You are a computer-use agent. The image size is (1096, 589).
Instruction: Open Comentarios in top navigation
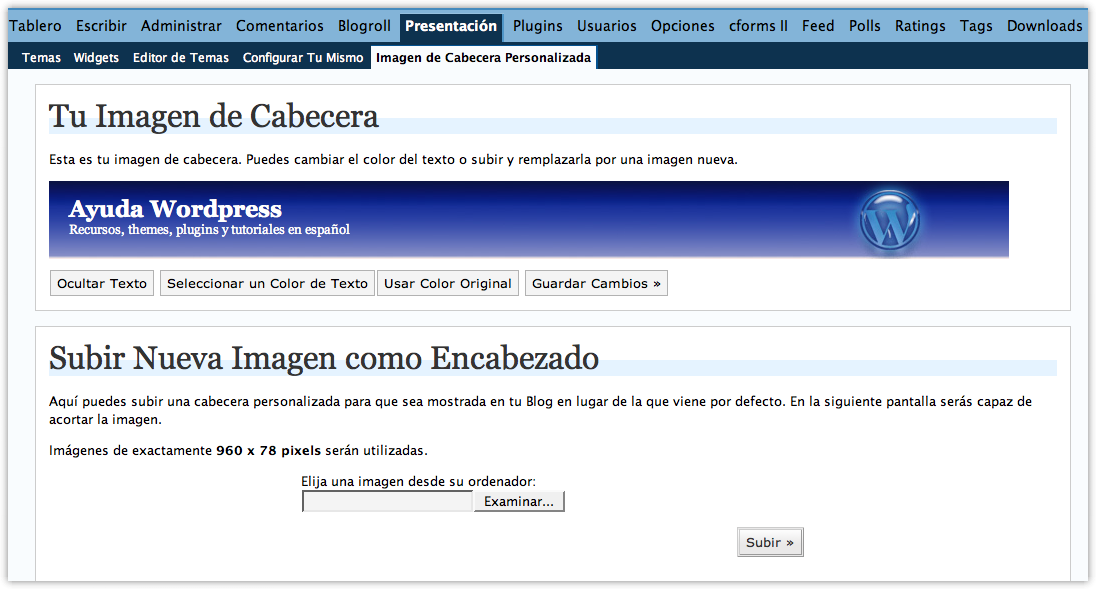pyautogui.click(x=280, y=26)
